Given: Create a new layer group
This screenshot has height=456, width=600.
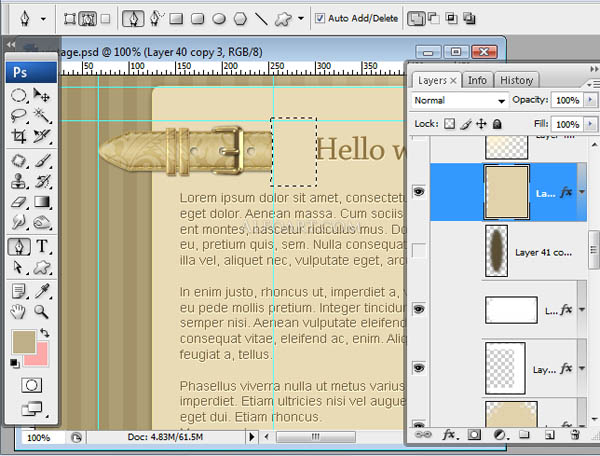Looking at the screenshot, I should tap(524, 435).
